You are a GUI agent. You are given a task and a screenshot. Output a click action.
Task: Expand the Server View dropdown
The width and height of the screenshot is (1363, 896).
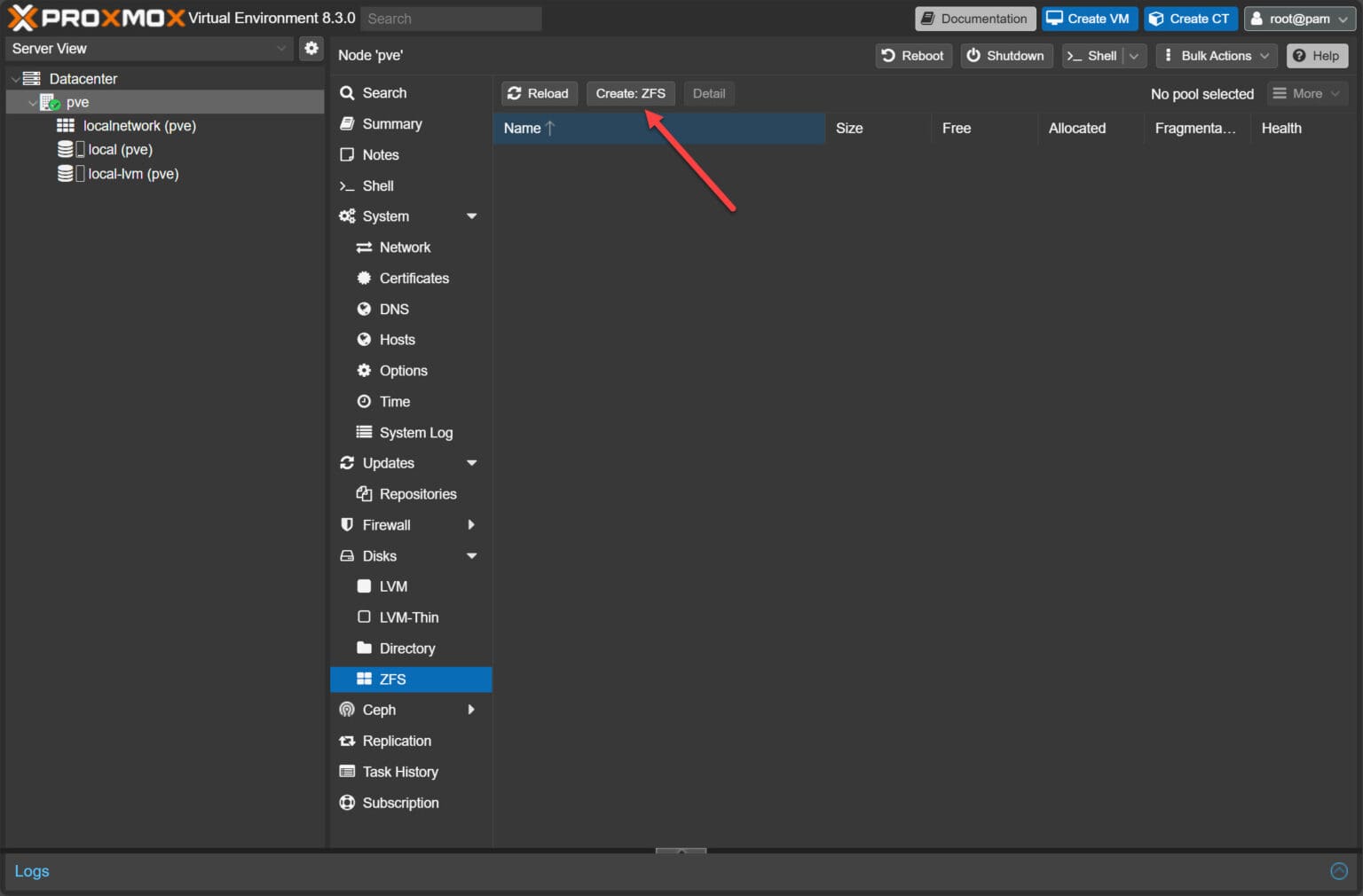[282, 49]
